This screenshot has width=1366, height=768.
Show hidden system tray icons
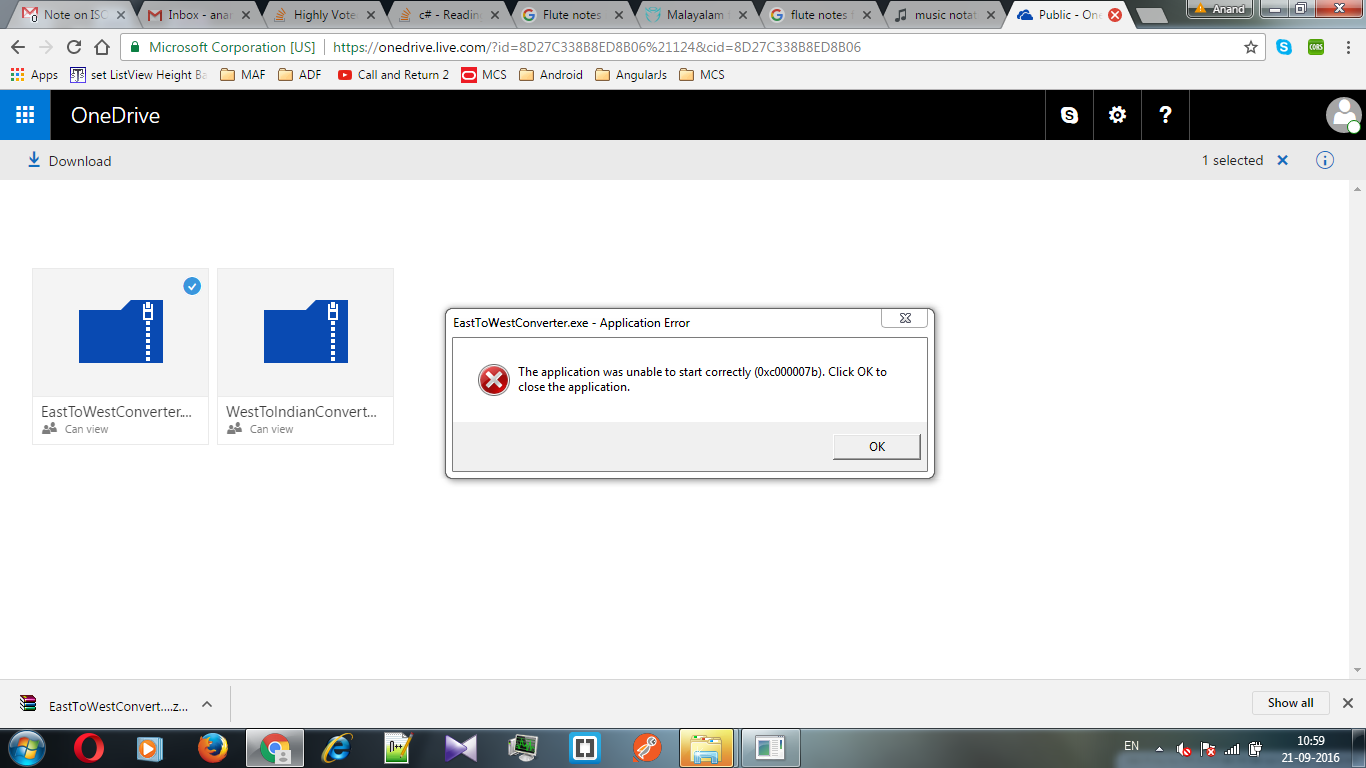coord(1159,748)
